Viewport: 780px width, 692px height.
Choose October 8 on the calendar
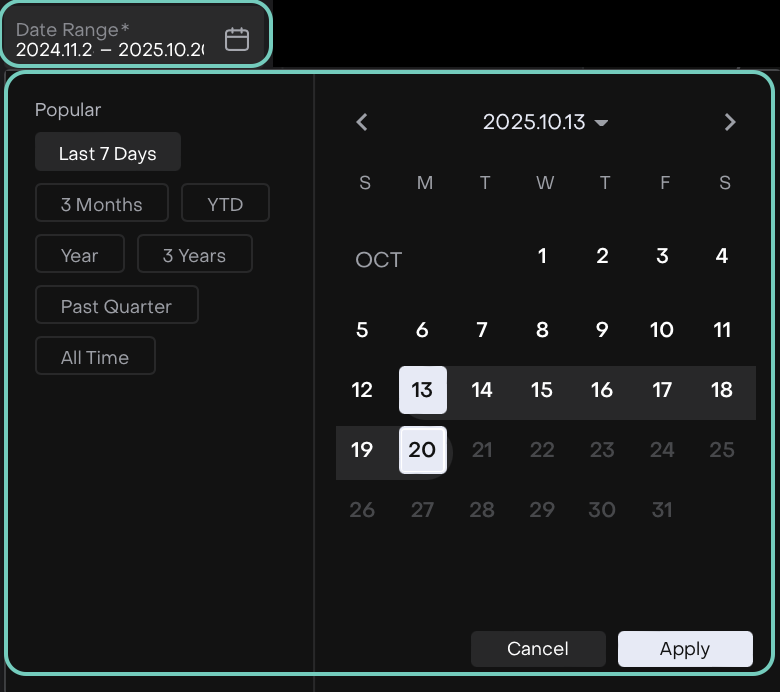pos(542,330)
